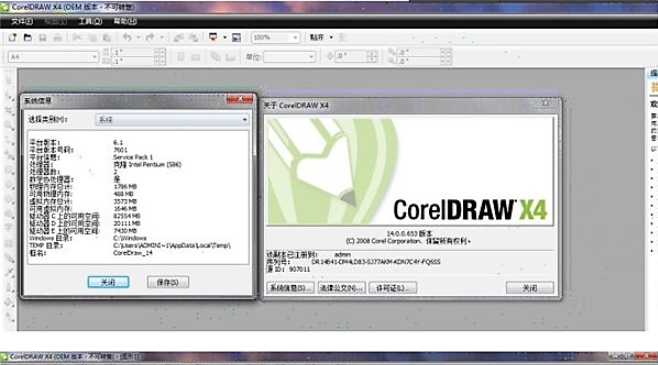Screen dimensions: 658x365
Task: Click the Paste clipboard icon
Action: 107,38
